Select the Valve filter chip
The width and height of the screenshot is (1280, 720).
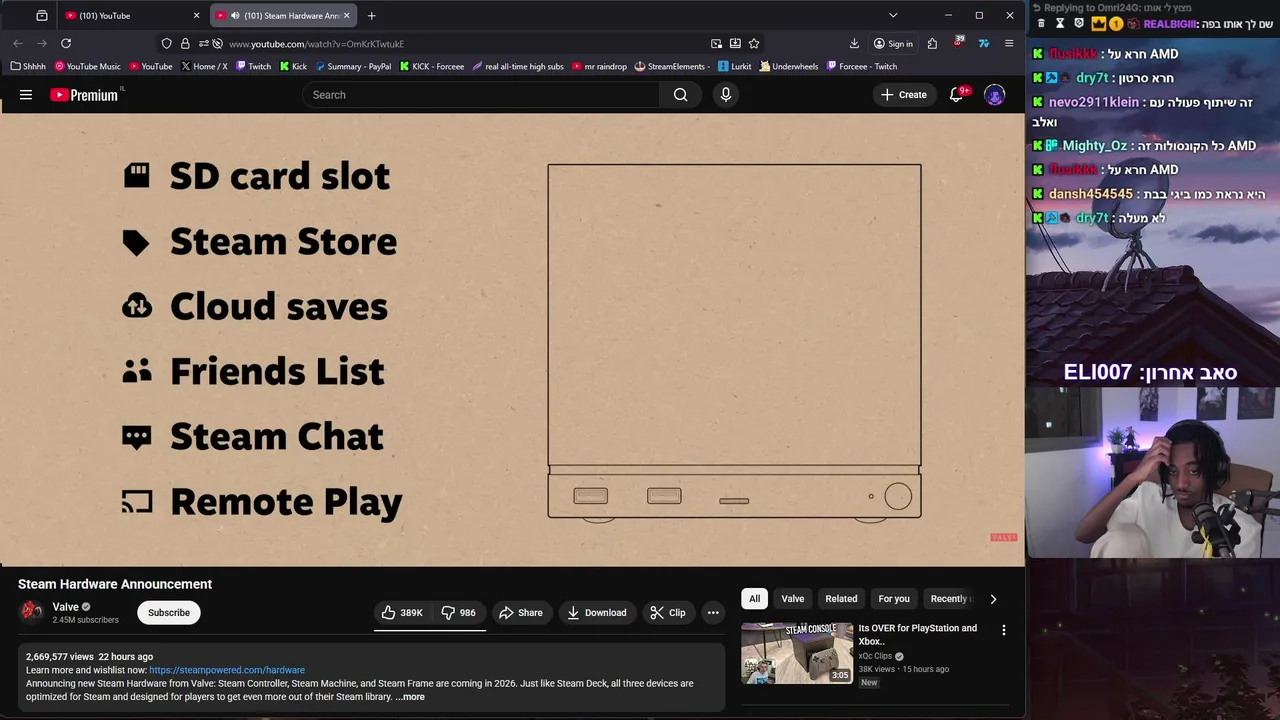pyautogui.click(x=792, y=599)
